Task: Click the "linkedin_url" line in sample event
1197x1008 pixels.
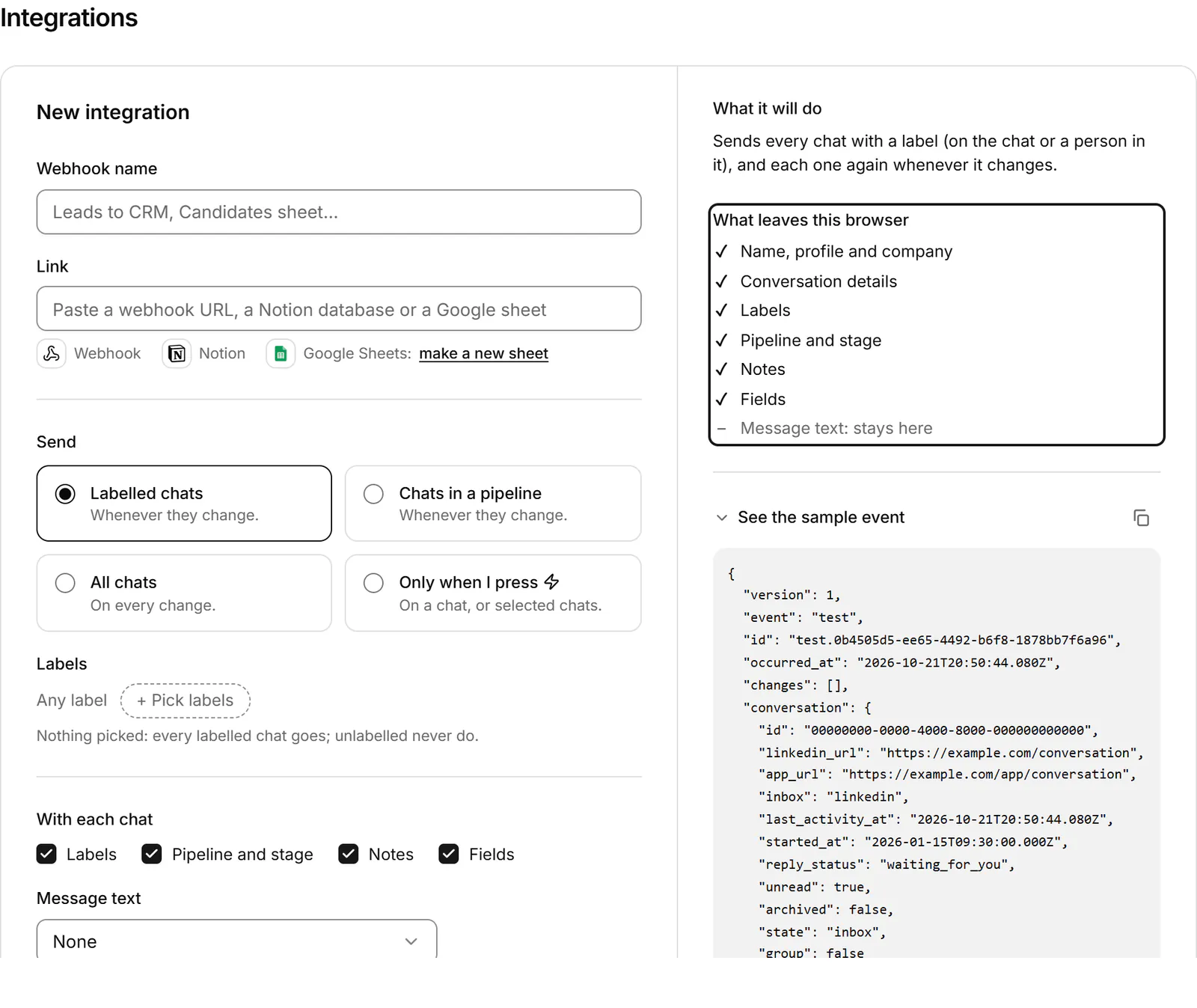Action: click(x=950, y=753)
